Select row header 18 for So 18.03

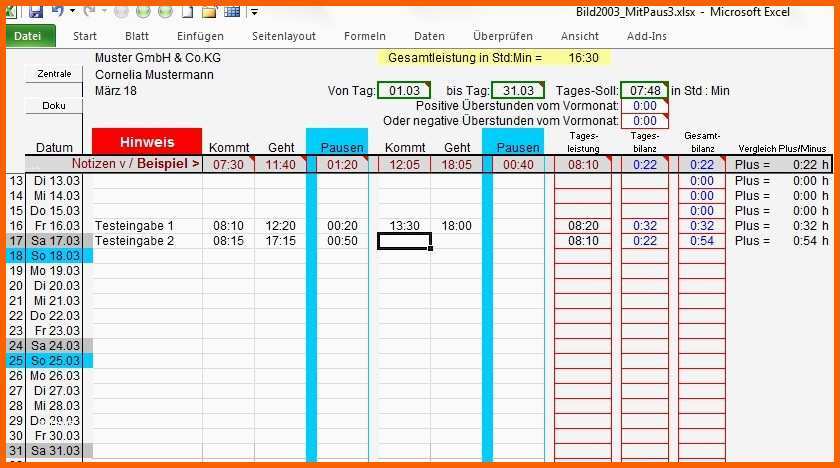[x=16, y=256]
